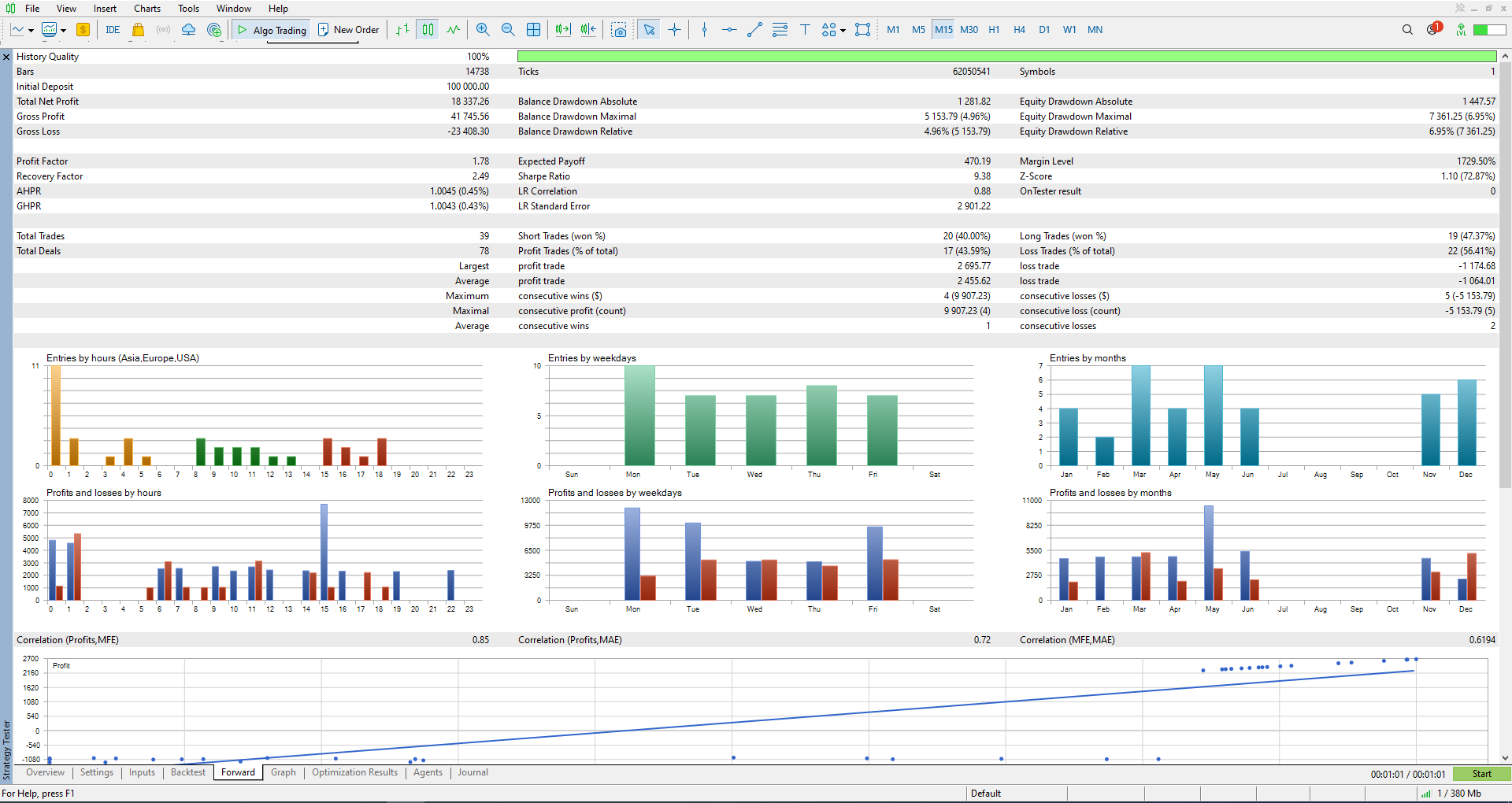Draw a trendline
The image size is (1512, 803).
pos(754,30)
